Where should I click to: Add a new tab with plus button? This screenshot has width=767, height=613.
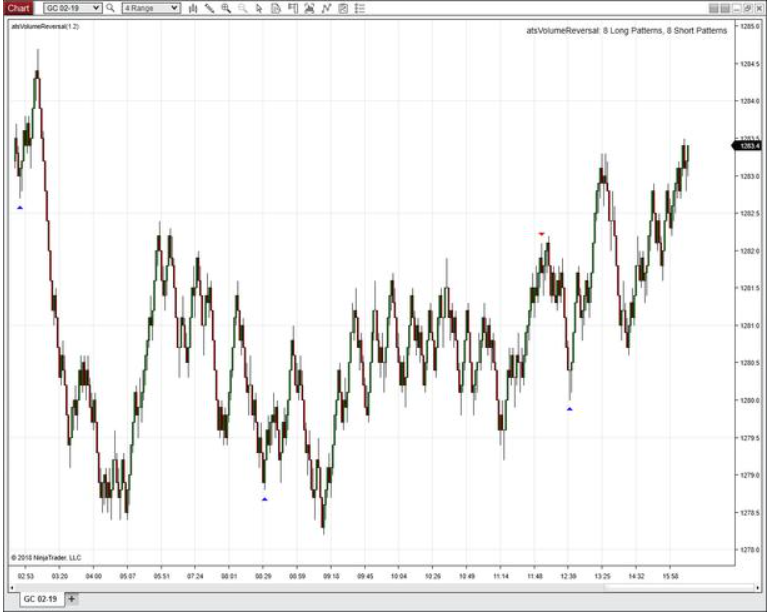click(71, 598)
